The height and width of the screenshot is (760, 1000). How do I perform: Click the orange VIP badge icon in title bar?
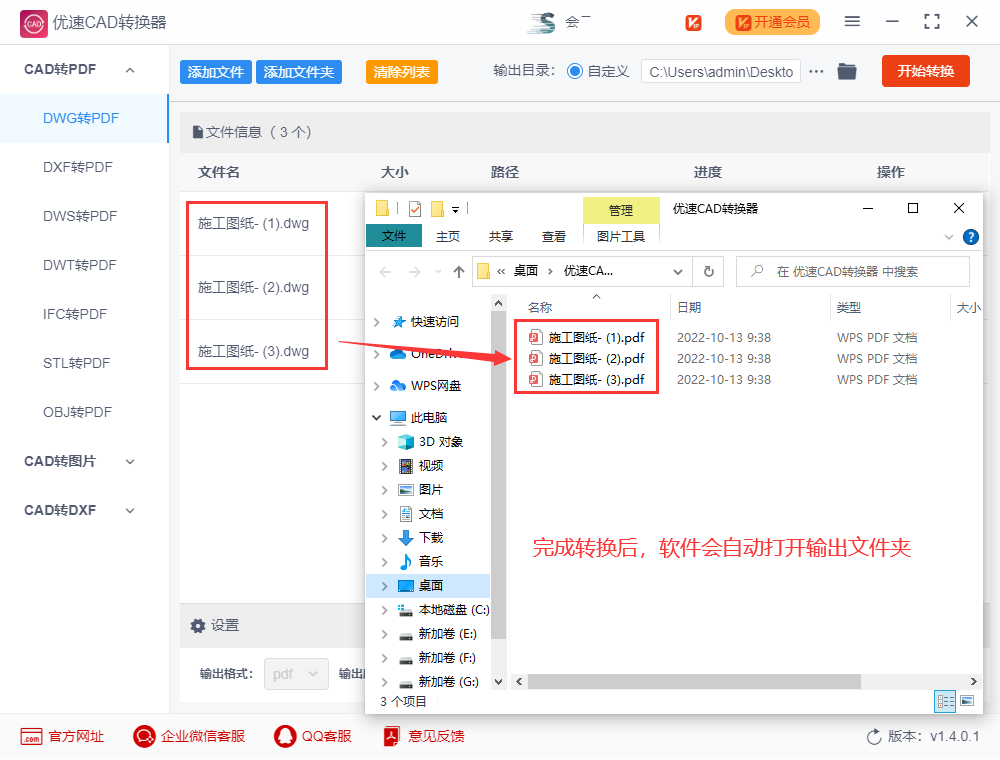click(x=693, y=23)
